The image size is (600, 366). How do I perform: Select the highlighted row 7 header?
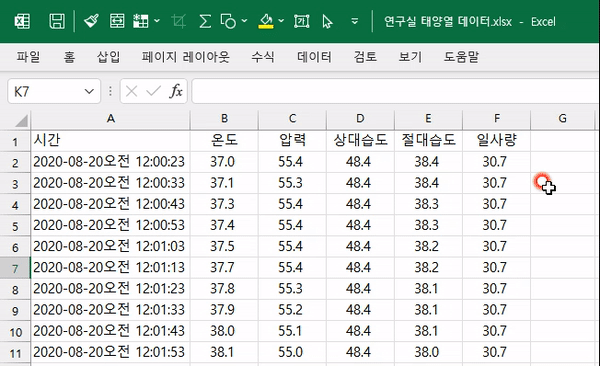tap(15, 268)
